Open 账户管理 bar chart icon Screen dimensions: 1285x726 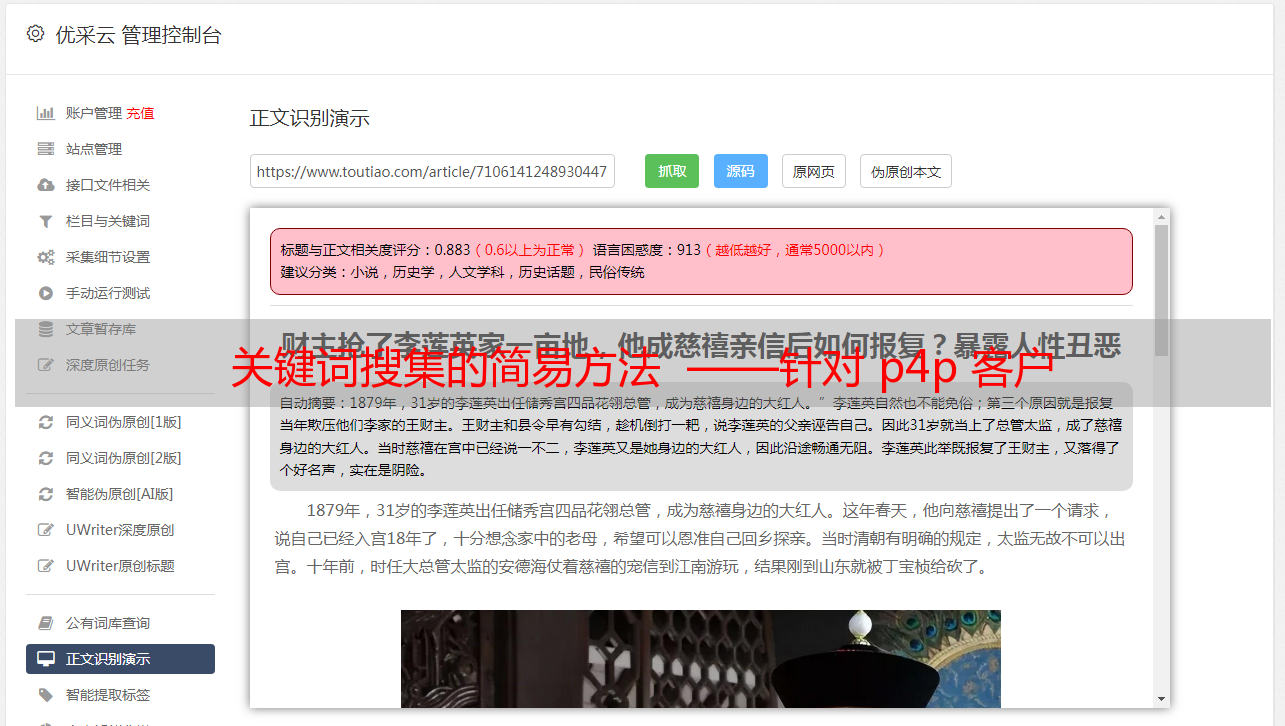[45, 113]
